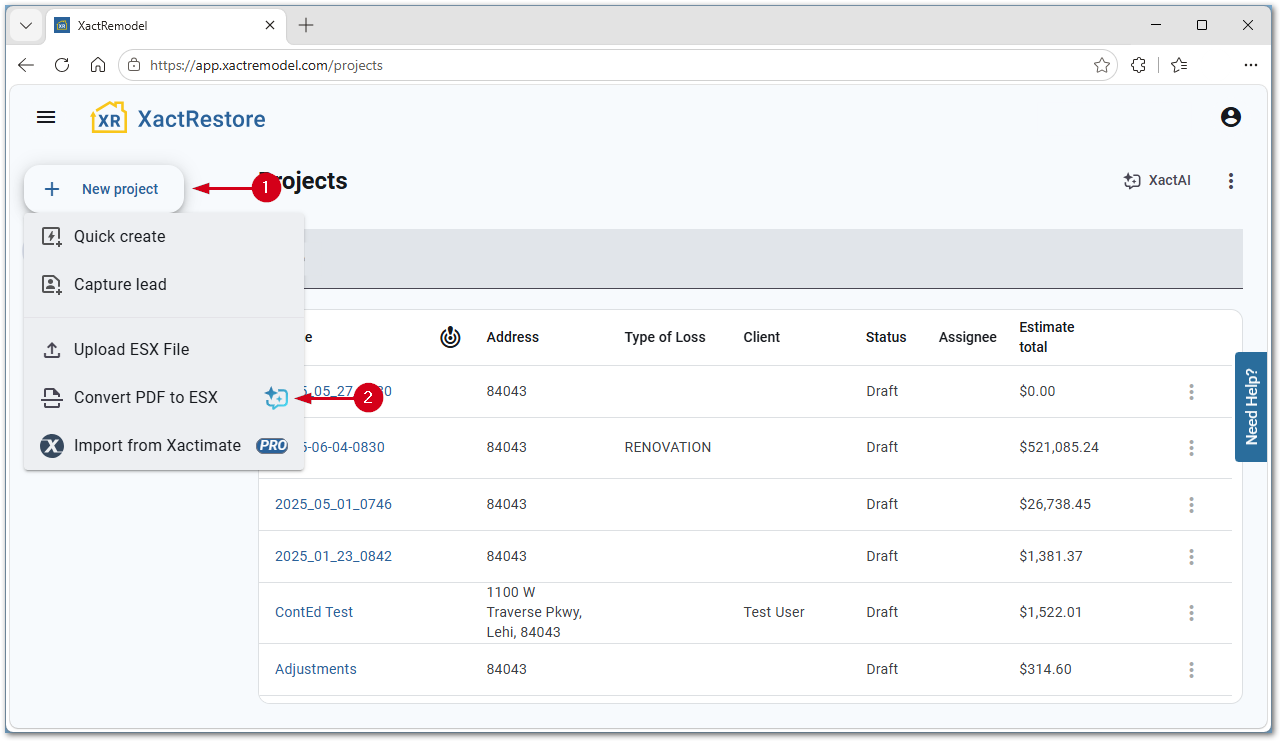The image size is (1281, 742).
Task: Click the target icon in the table header
Action: click(451, 338)
